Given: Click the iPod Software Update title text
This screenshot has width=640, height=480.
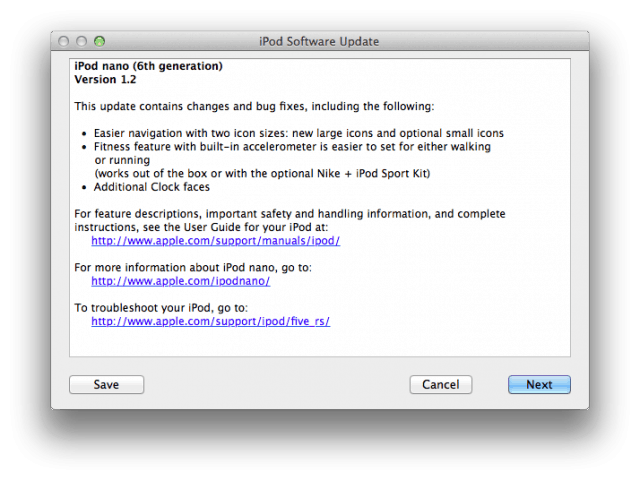Looking at the screenshot, I should click(x=319, y=41).
